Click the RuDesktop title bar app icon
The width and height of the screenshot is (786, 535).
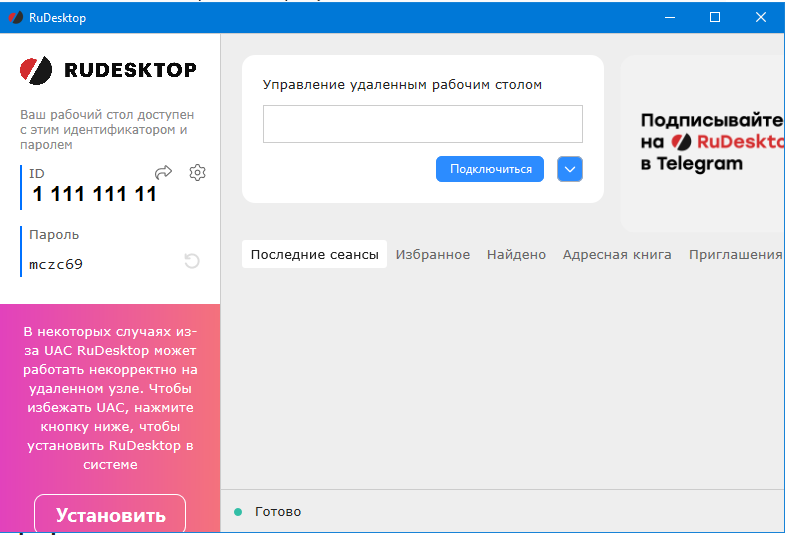15,17
